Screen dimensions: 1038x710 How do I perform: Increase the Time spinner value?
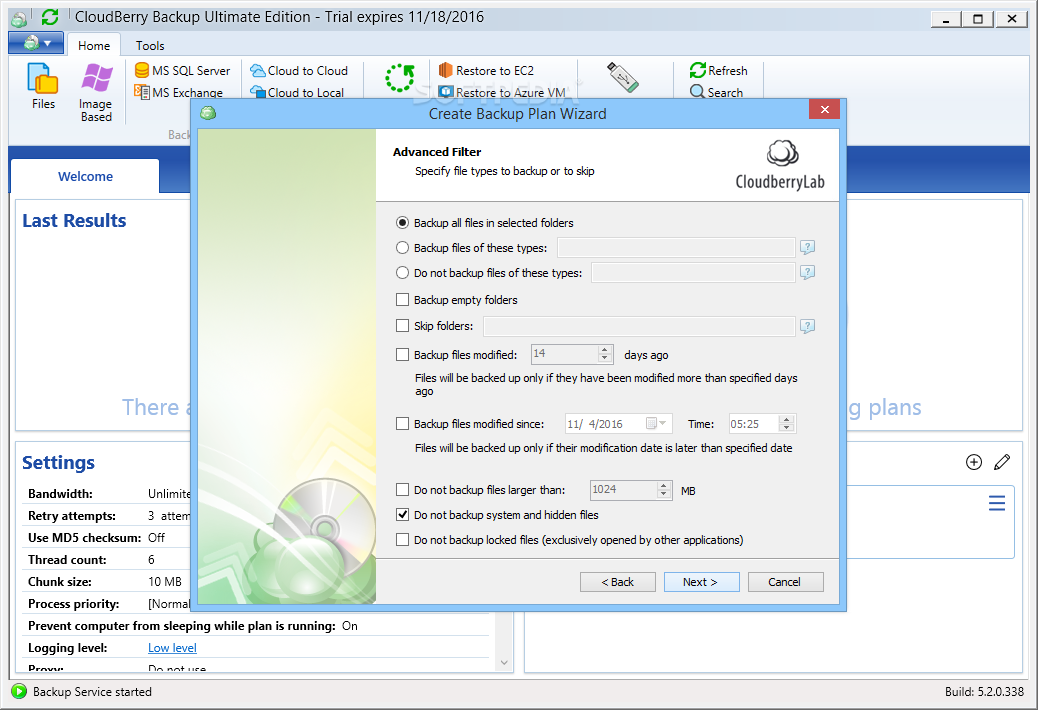(x=786, y=420)
